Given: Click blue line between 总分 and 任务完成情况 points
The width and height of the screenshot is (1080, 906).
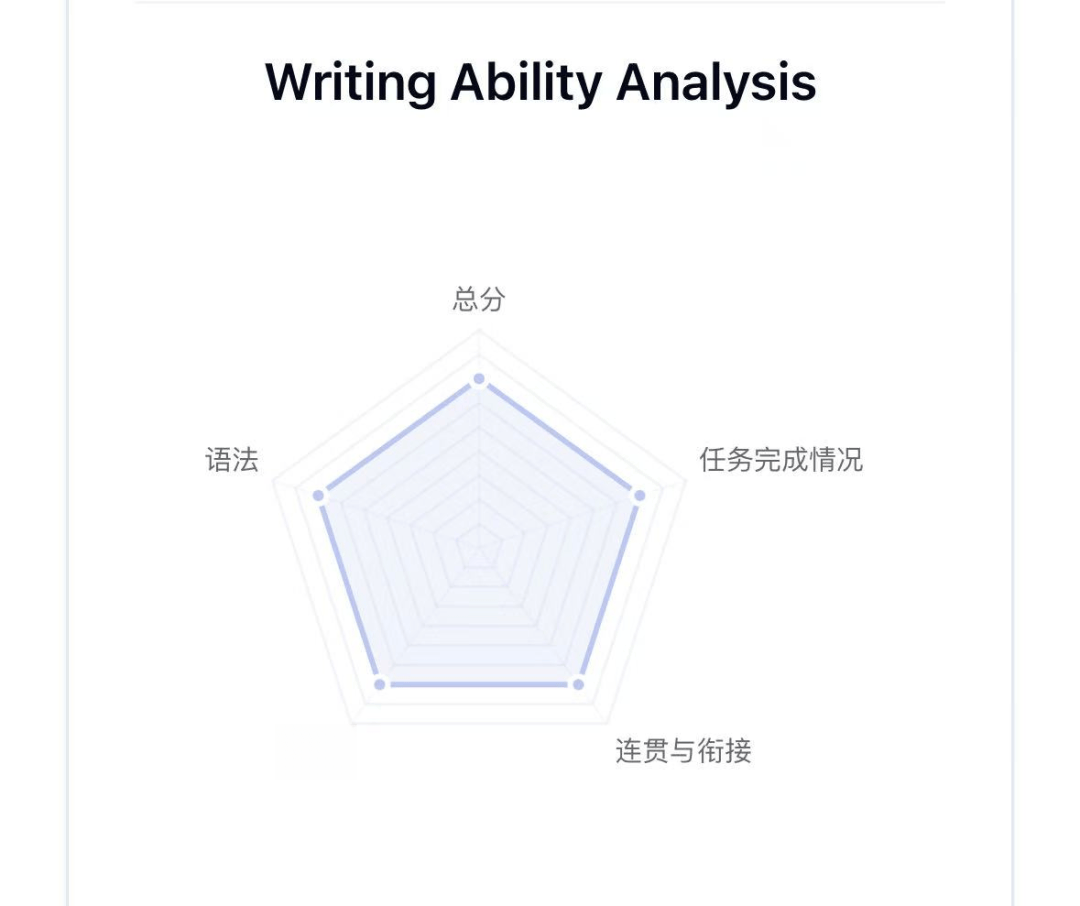Looking at the screenshot, I should [559, 437].
